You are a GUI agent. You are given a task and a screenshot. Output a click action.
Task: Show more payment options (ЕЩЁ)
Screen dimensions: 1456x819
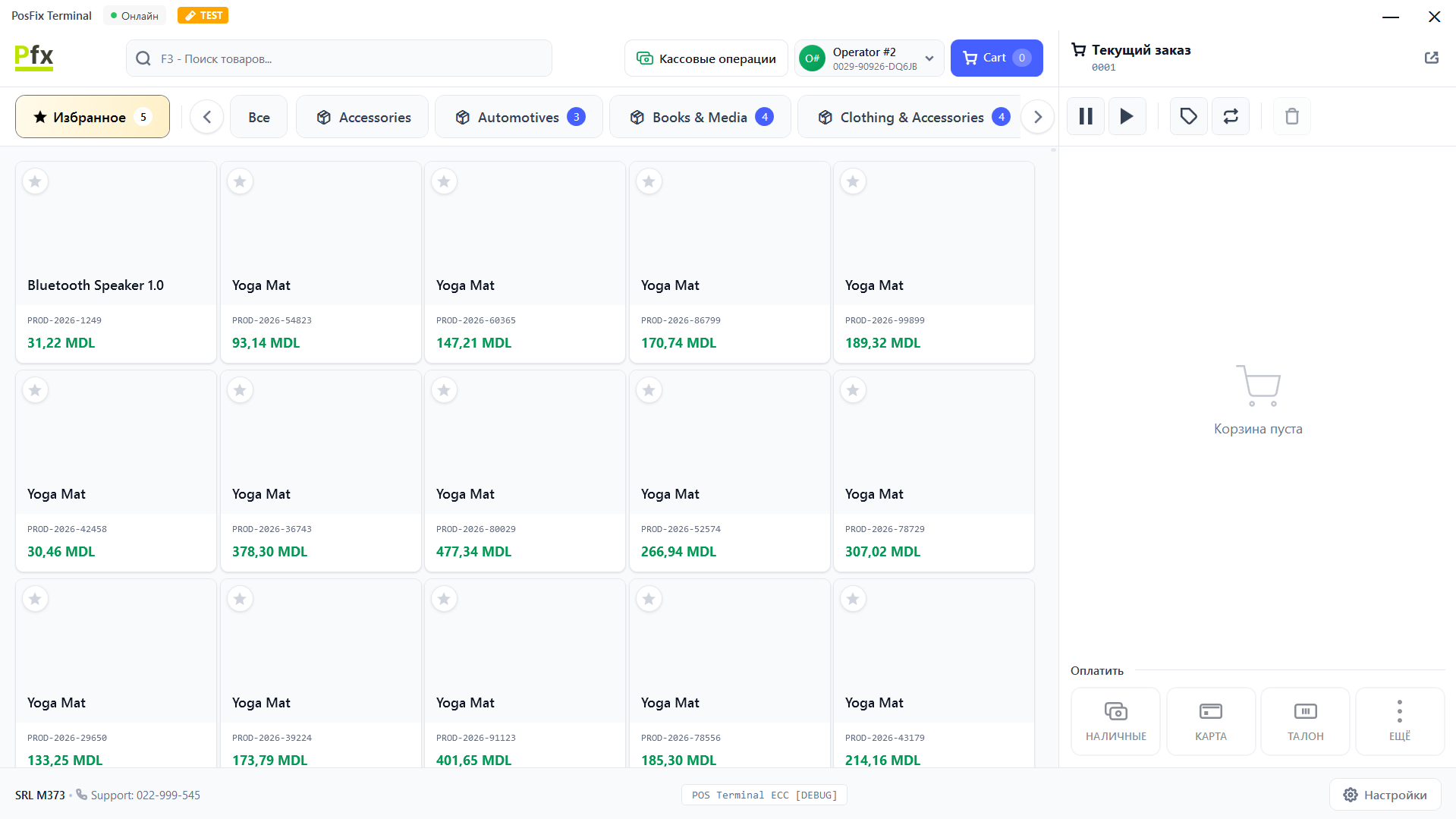point(1399,721)
